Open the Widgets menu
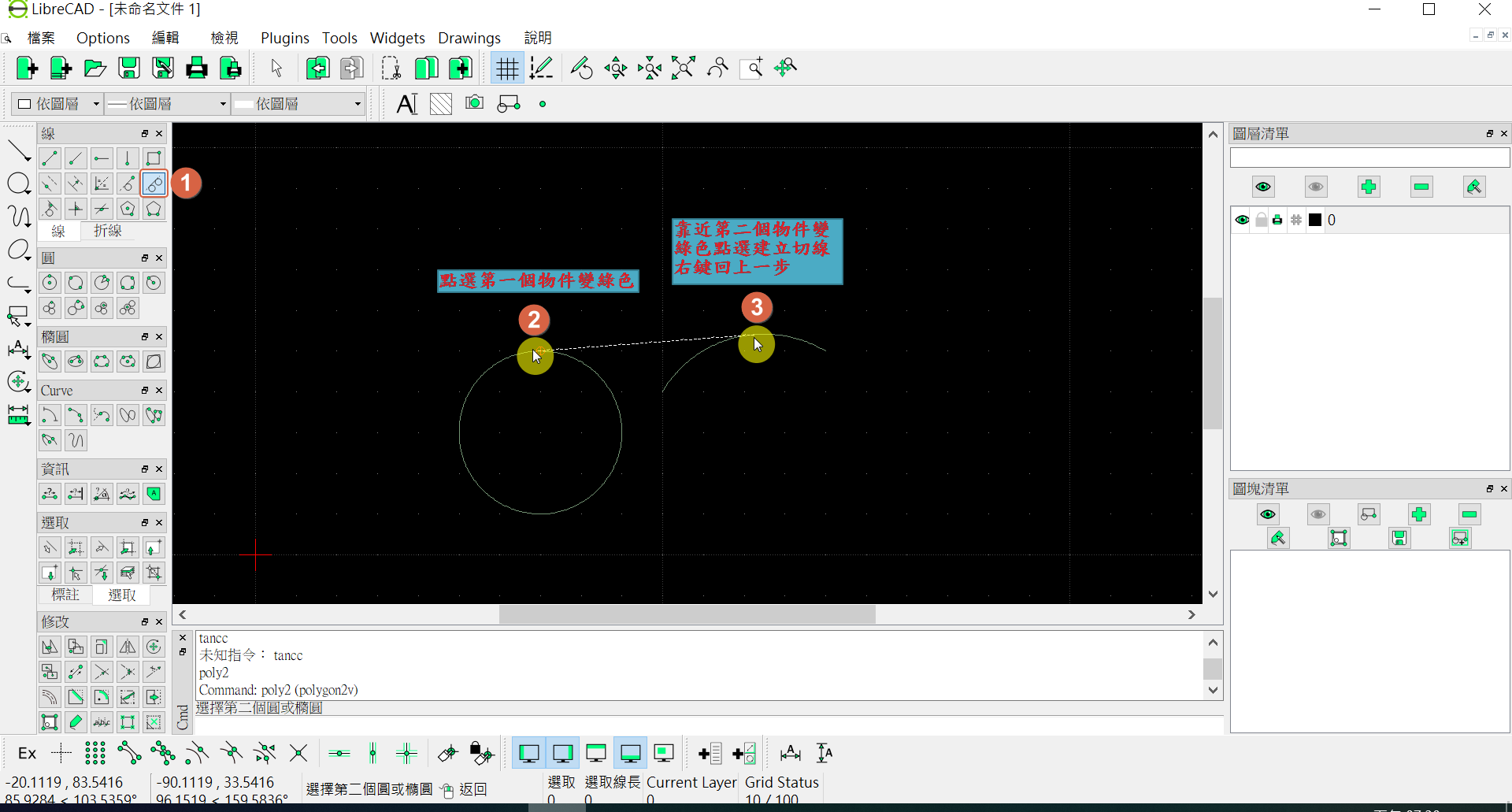The image size is (1512, 812). [x=397, y=38]
